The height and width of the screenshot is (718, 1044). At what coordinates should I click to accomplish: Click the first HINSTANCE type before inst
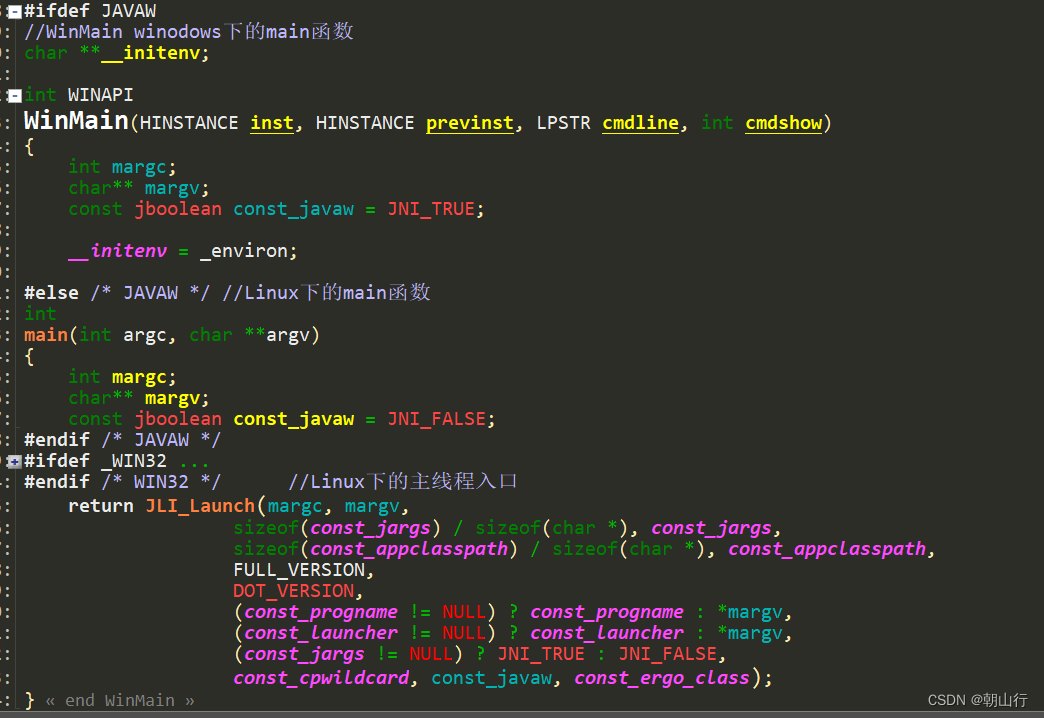pos(188,123)
